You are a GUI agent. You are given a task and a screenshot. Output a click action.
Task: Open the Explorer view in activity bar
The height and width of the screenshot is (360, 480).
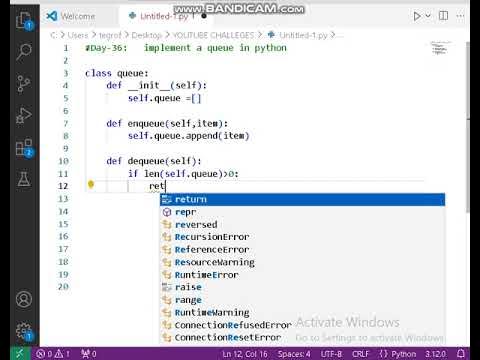(24, 21)
